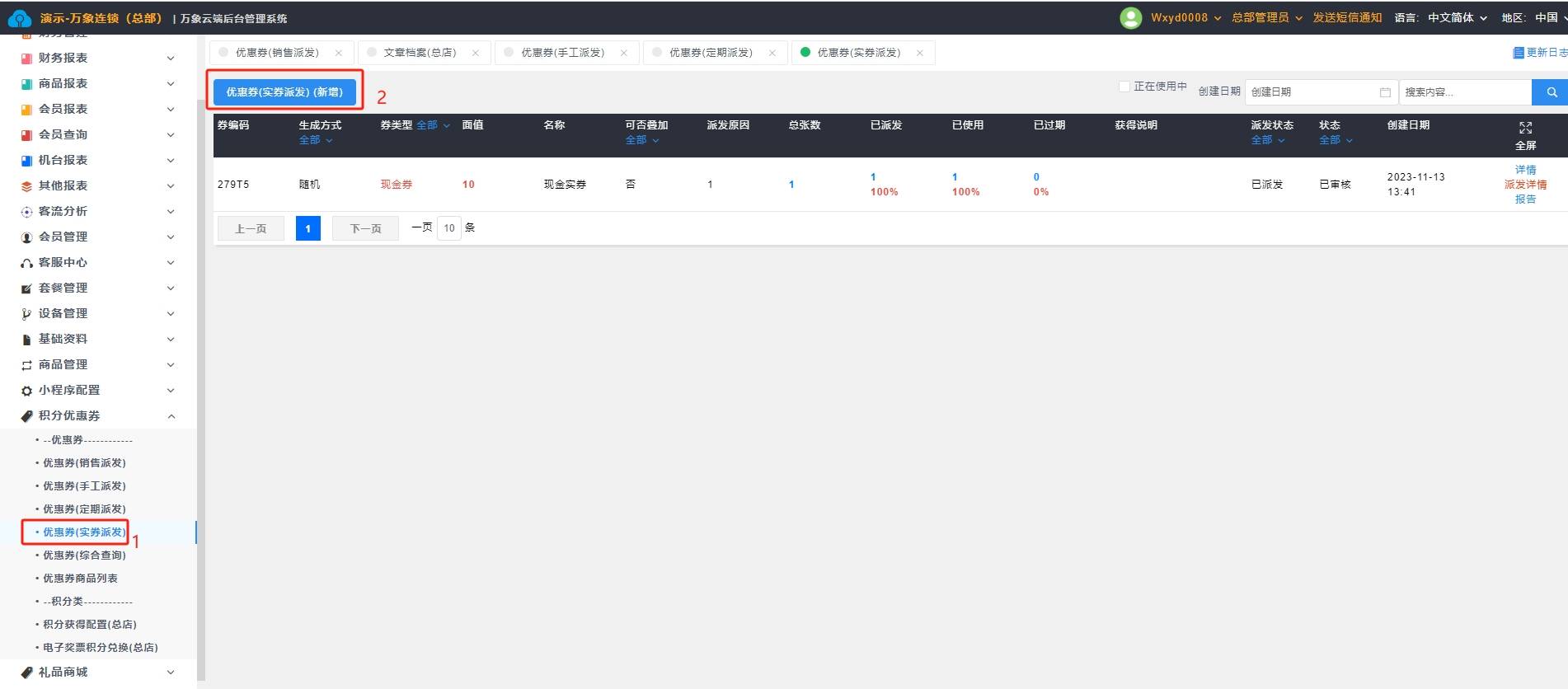
Task: Click the 创建日期 date input field
Action: [1320, 92]
